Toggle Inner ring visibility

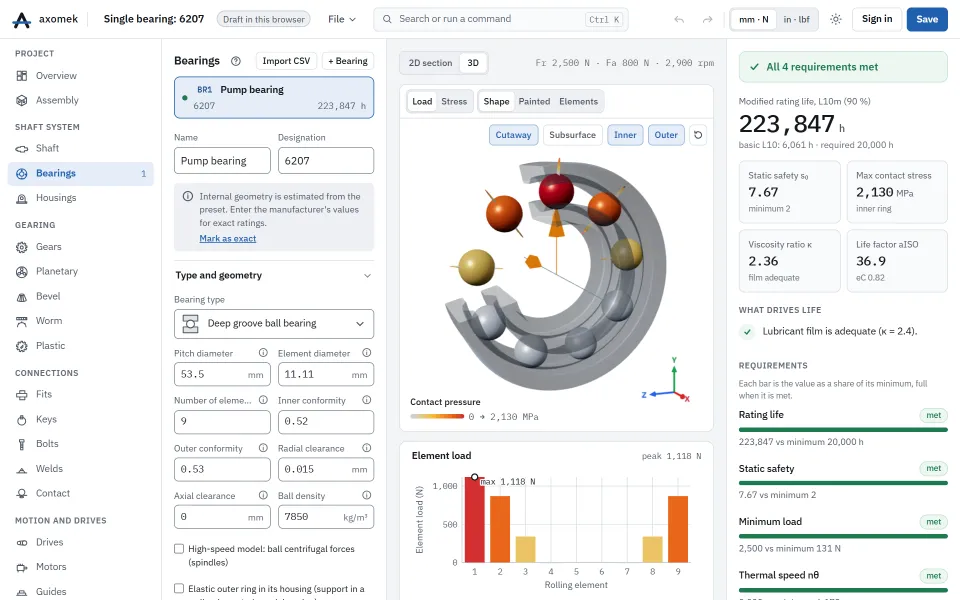coord(625,135)
